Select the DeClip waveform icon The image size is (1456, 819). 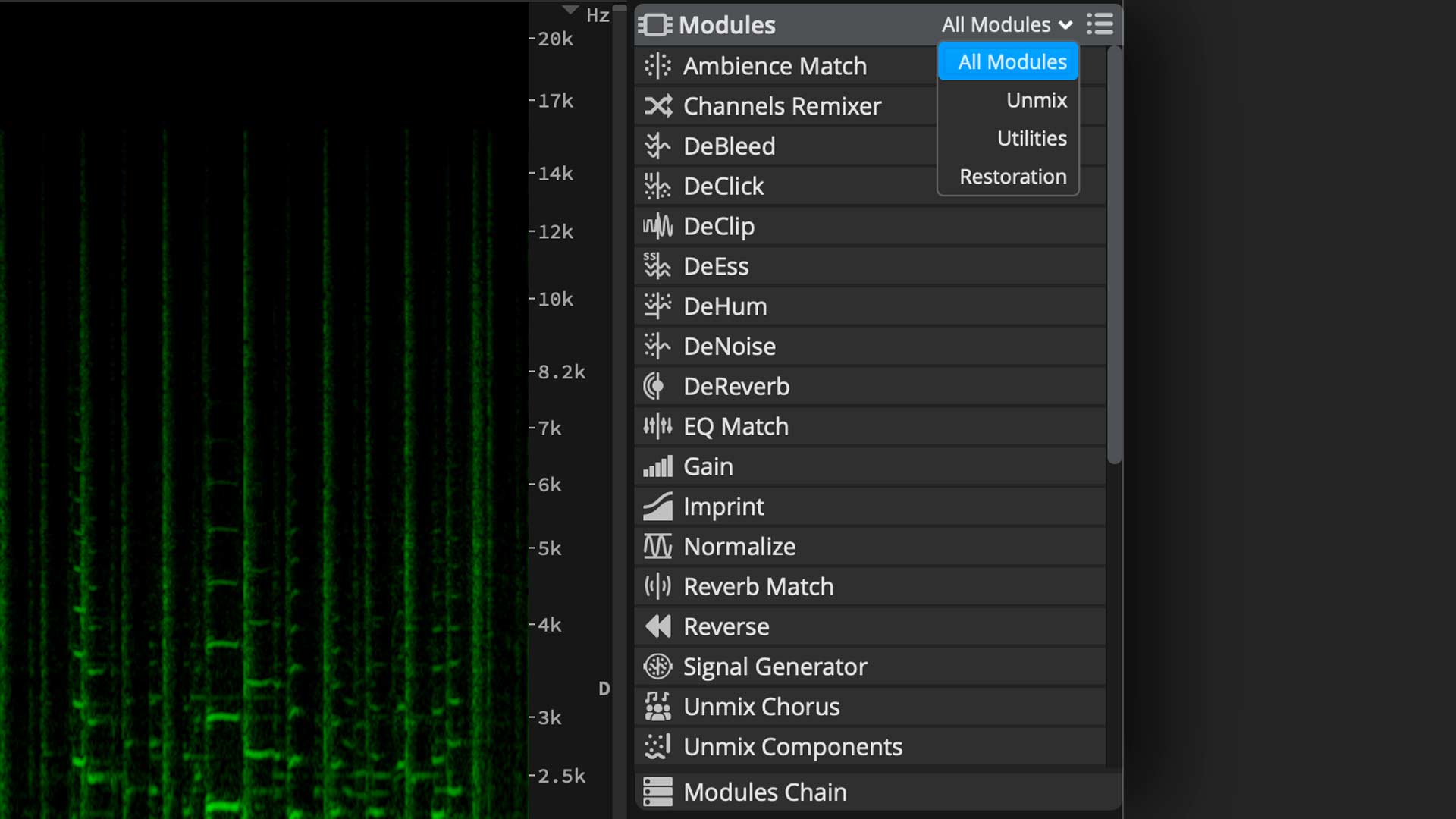click(657, 226)
